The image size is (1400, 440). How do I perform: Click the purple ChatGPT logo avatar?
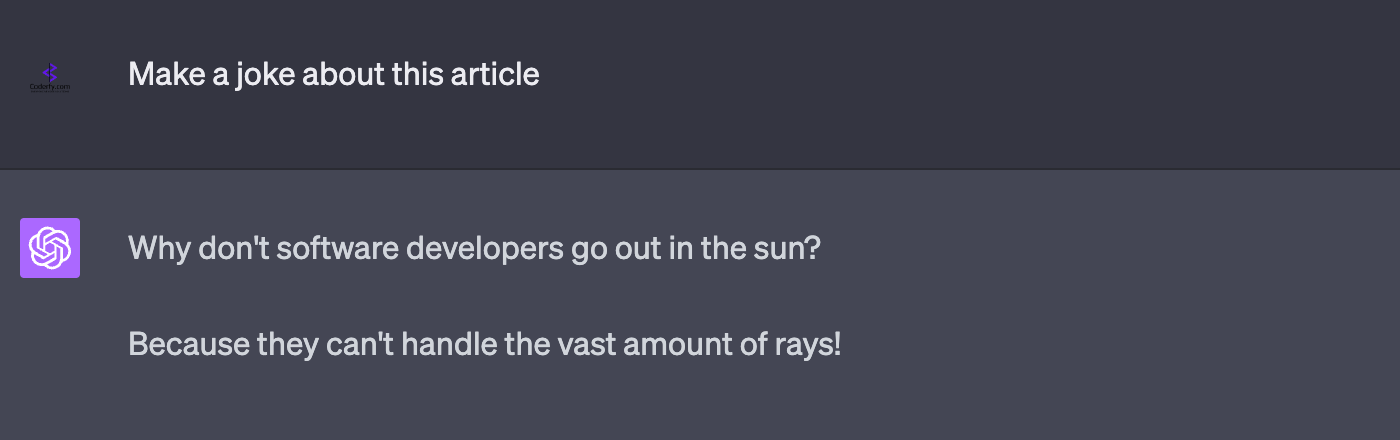tap(50, 248)
